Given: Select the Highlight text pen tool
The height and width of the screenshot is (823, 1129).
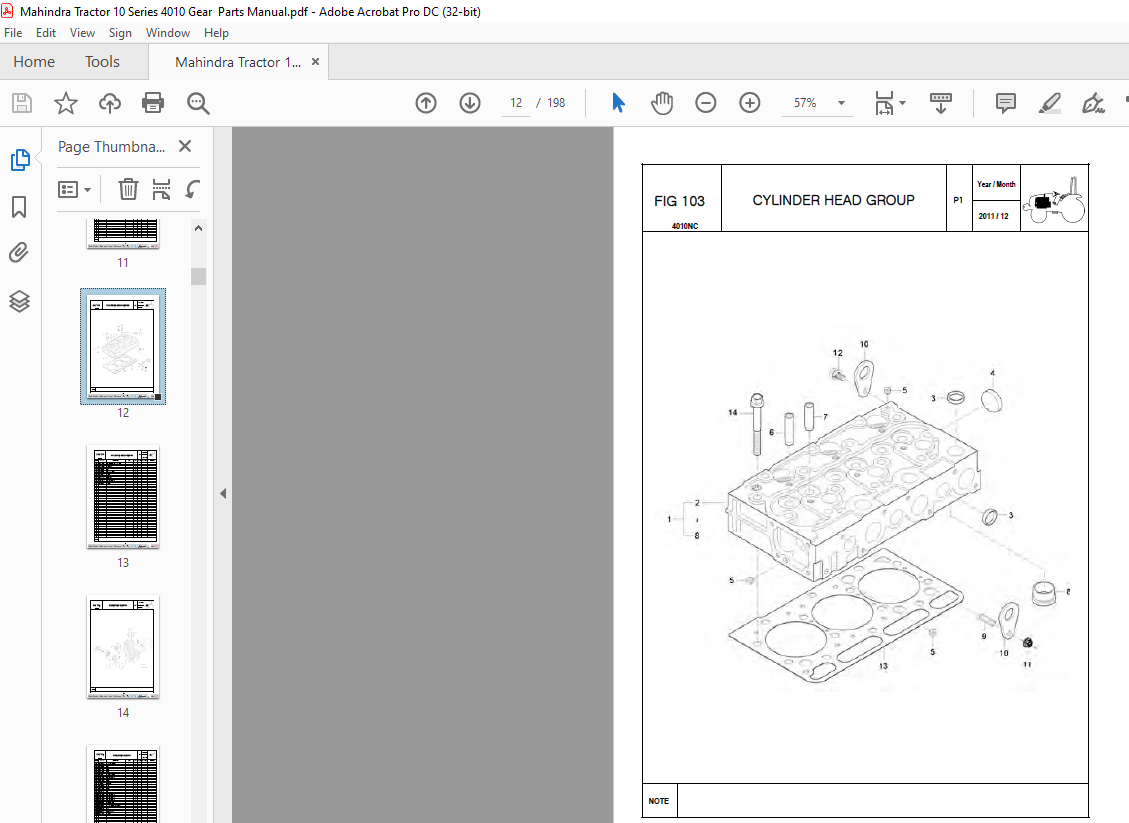Looking at the screenshot, I should (1050, 103).
